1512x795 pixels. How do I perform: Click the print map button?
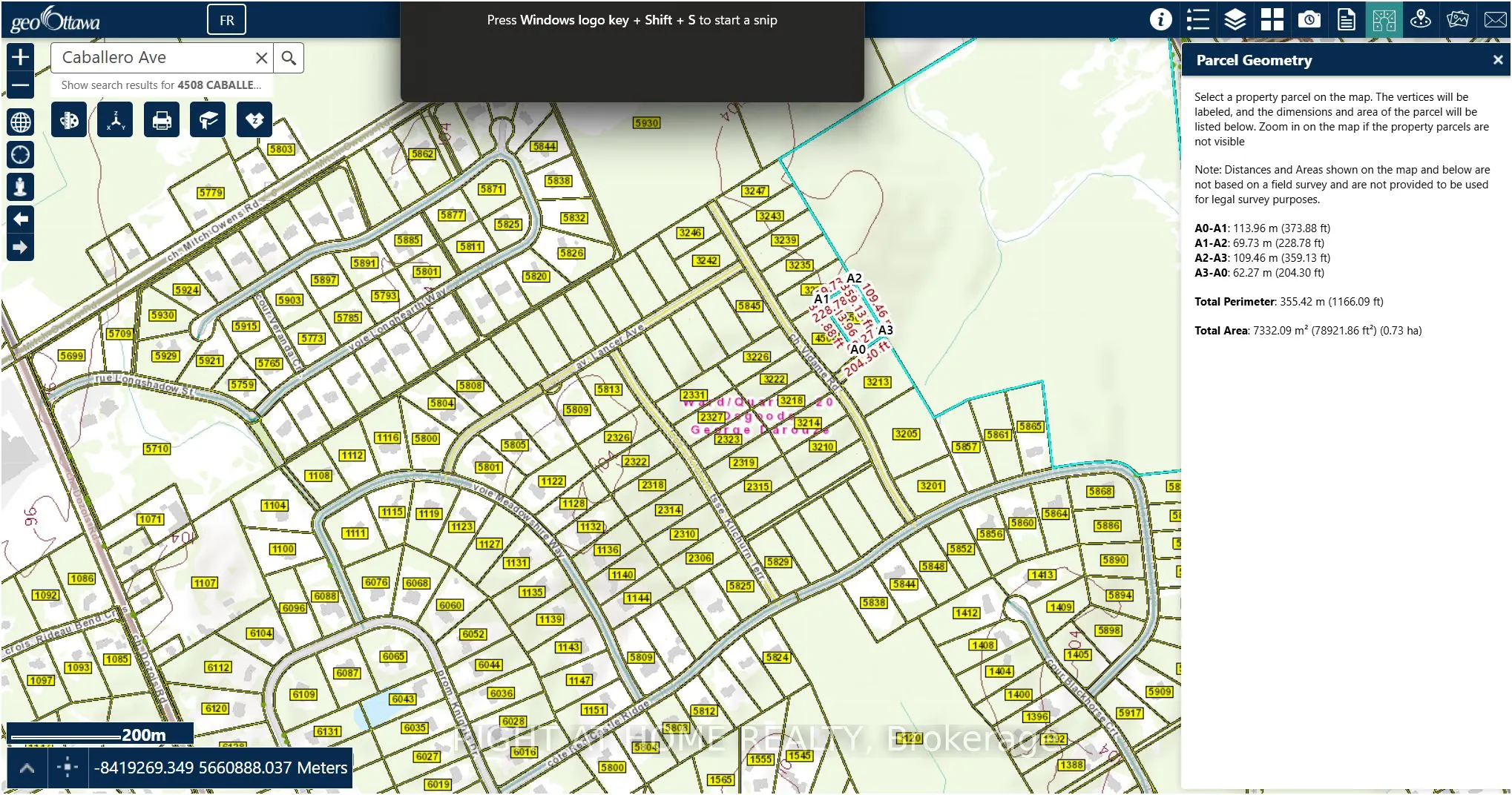[162, 120]
